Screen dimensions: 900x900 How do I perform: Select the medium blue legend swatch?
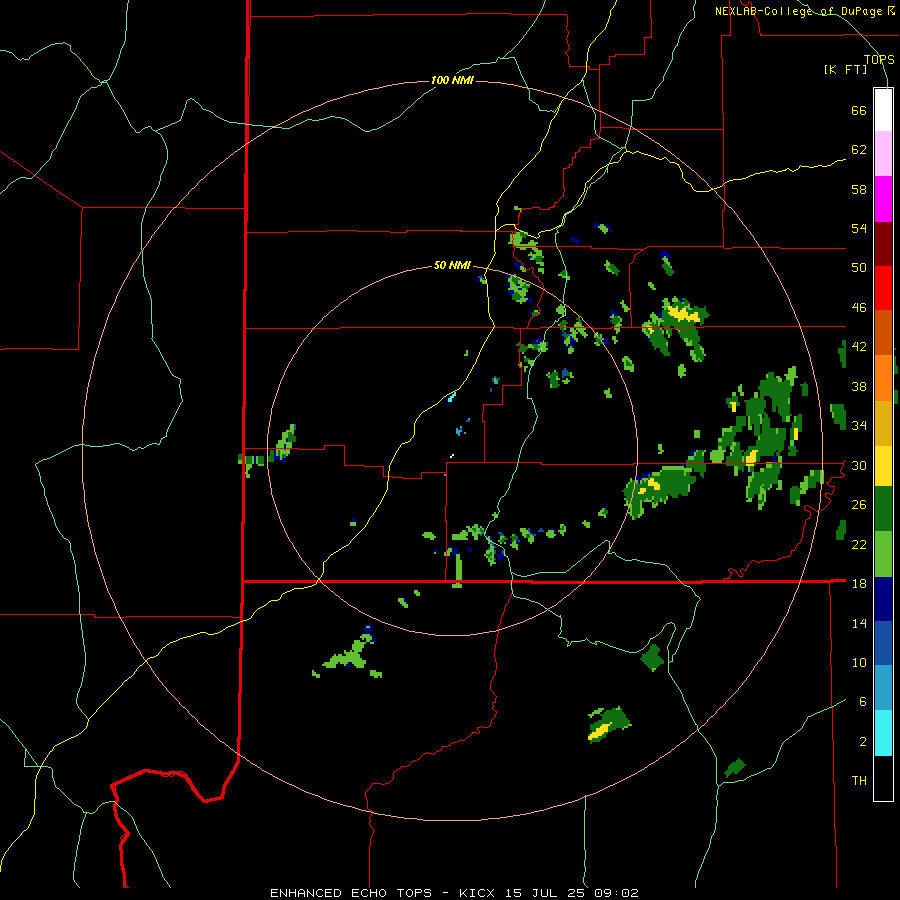(883, 643)
